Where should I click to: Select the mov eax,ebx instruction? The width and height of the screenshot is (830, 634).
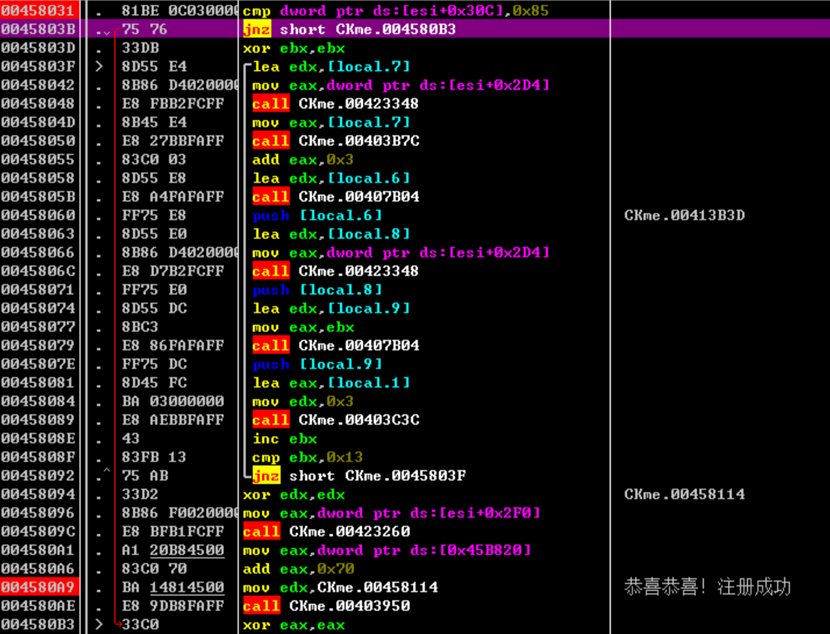point(303,327)
